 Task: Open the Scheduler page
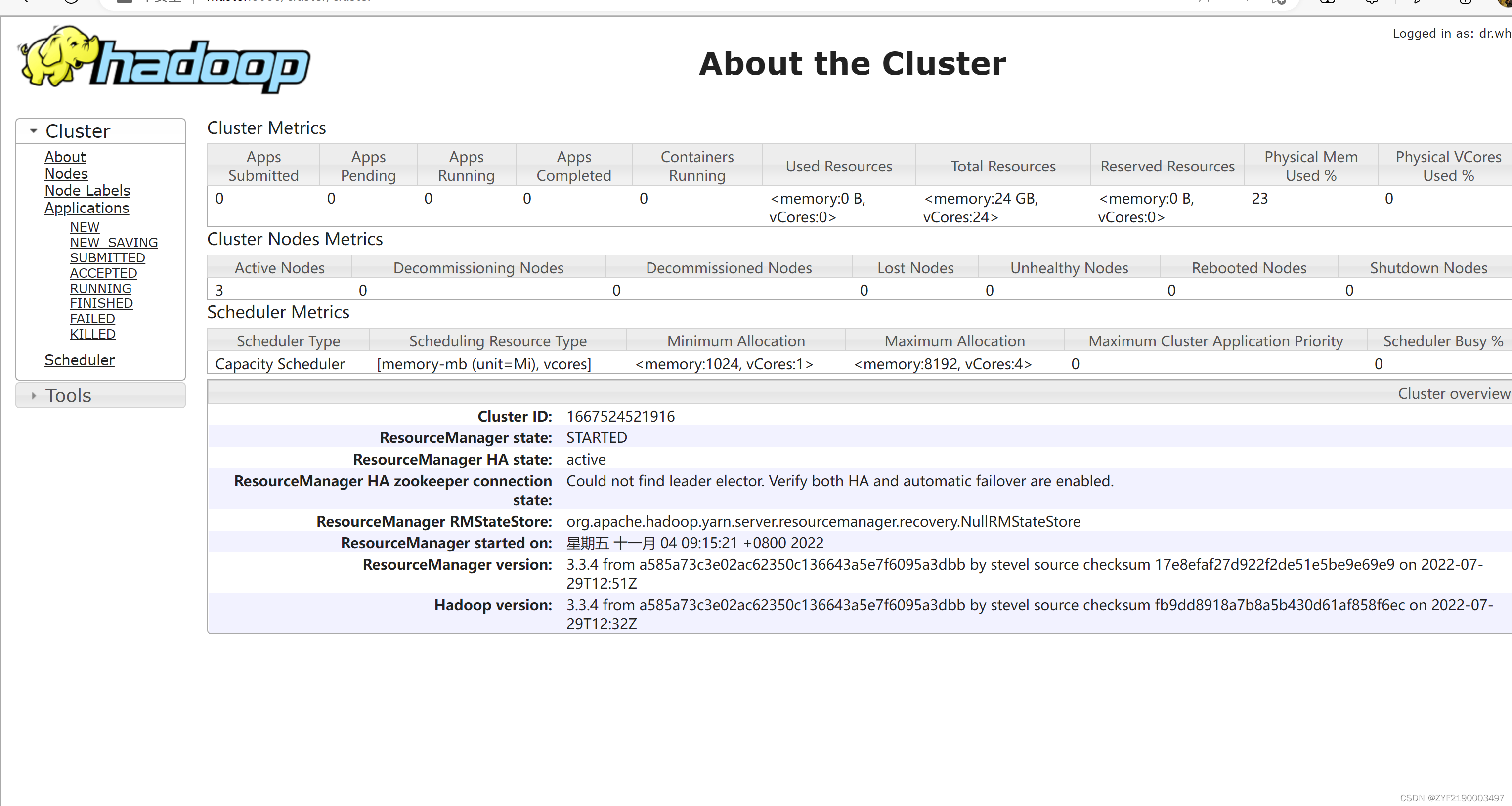point(79,360)
